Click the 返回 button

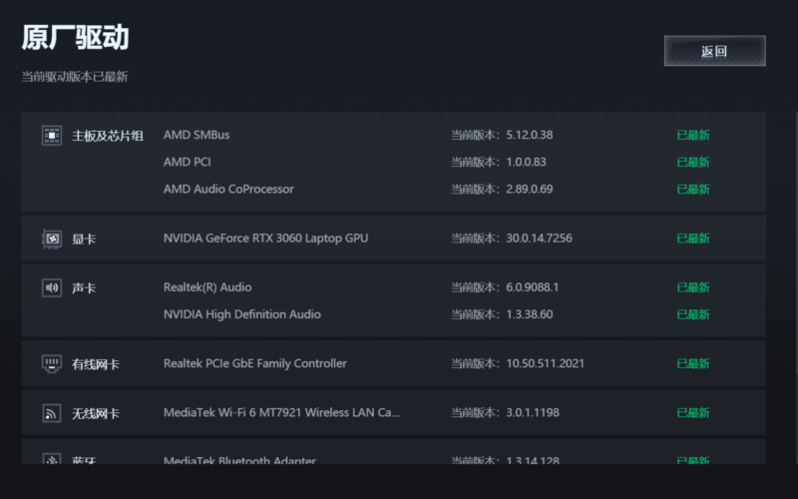(714, 51)
